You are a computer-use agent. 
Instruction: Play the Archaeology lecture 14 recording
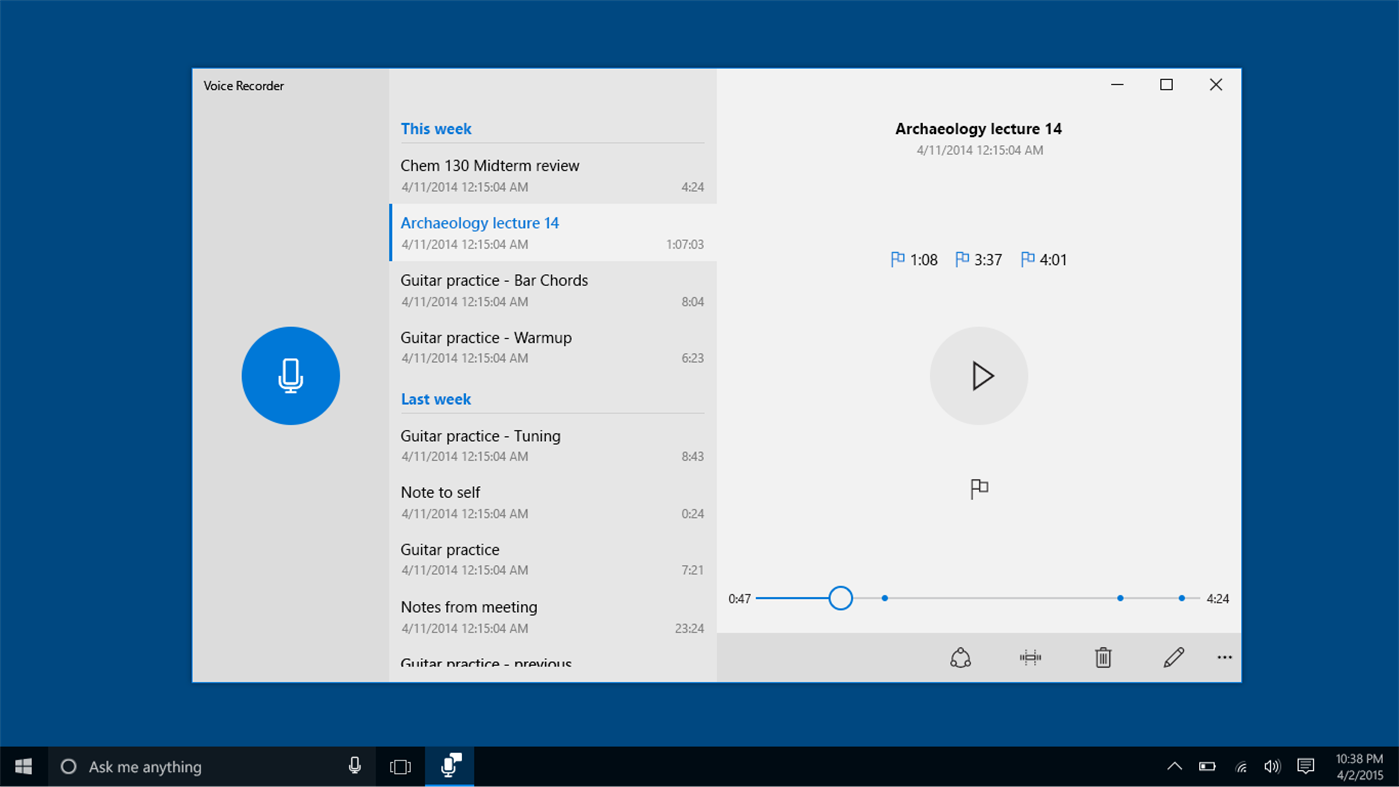tap(978, 375)
